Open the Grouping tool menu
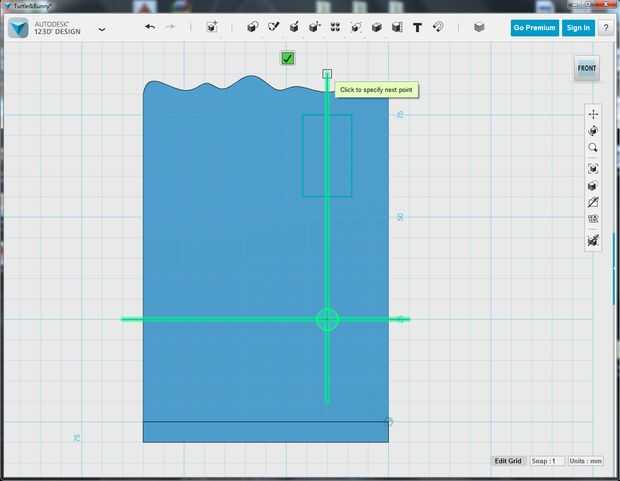The height and width of the screenshot is (481, 620). (x=355, y=27)
